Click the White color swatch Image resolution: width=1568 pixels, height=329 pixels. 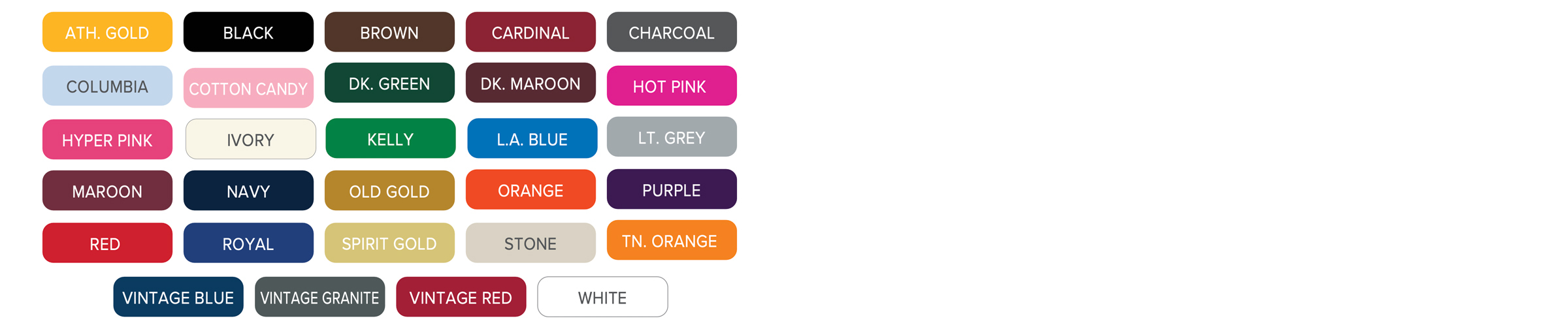click(602, 297)
